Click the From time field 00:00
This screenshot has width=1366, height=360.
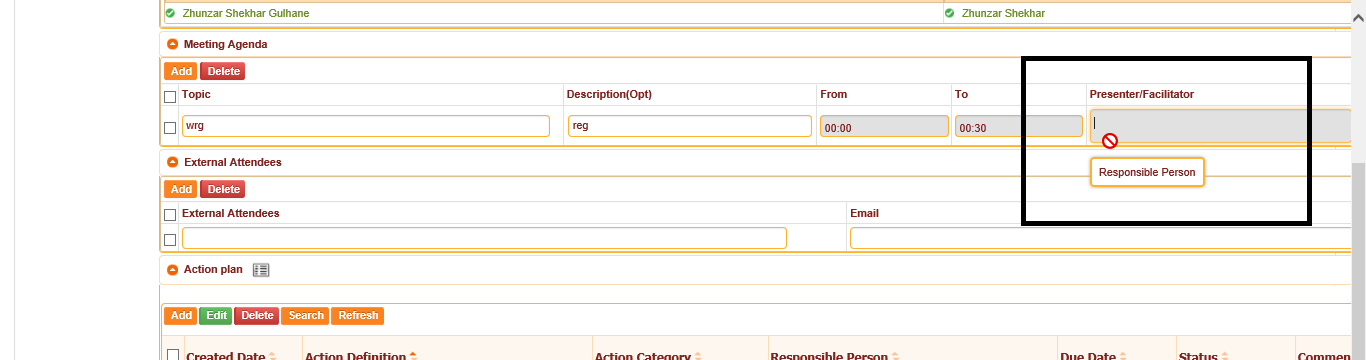pos(884,127)
